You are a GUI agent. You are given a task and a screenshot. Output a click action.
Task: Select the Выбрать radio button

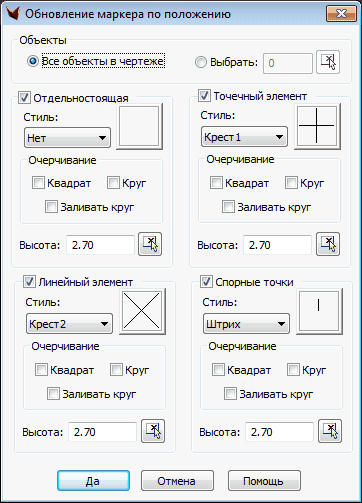(x=201, y=62)
